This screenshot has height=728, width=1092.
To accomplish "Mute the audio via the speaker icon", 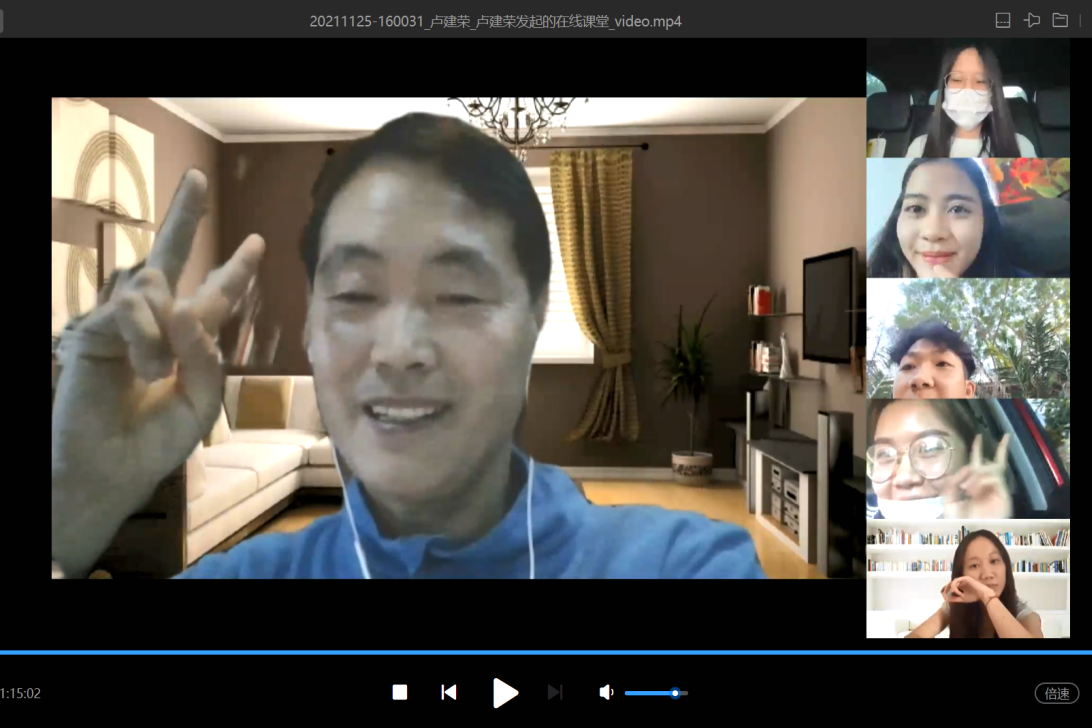I will [606, 692].
